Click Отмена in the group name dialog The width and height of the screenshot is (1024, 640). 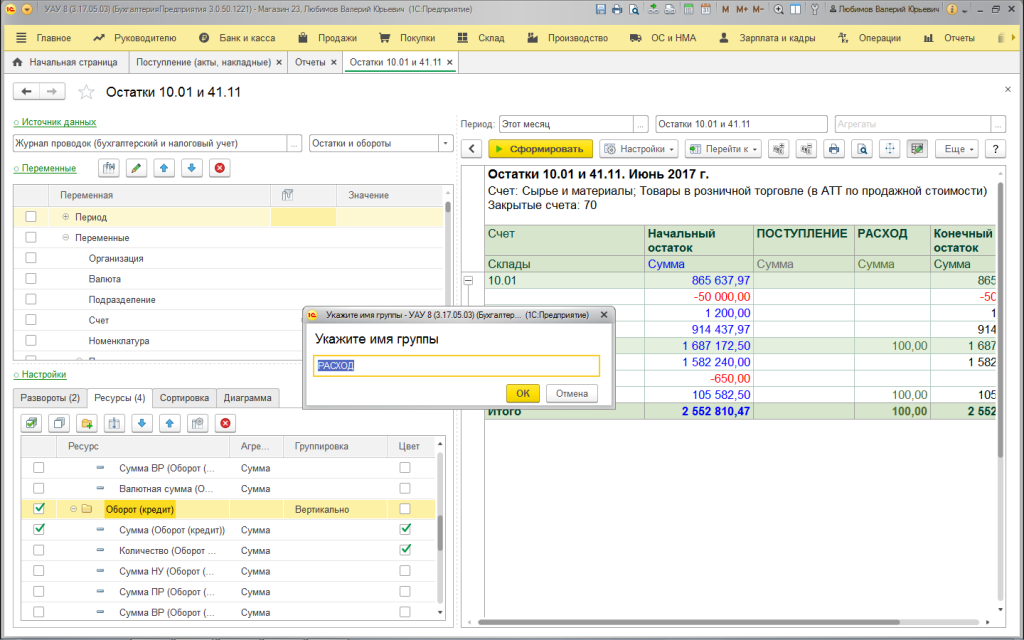(x=572, y=393)
